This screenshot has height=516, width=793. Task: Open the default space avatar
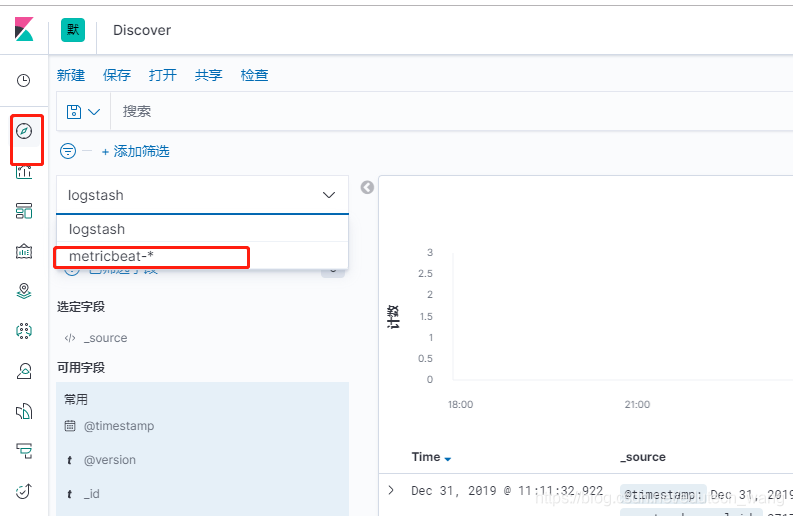(x=73, y=30)
